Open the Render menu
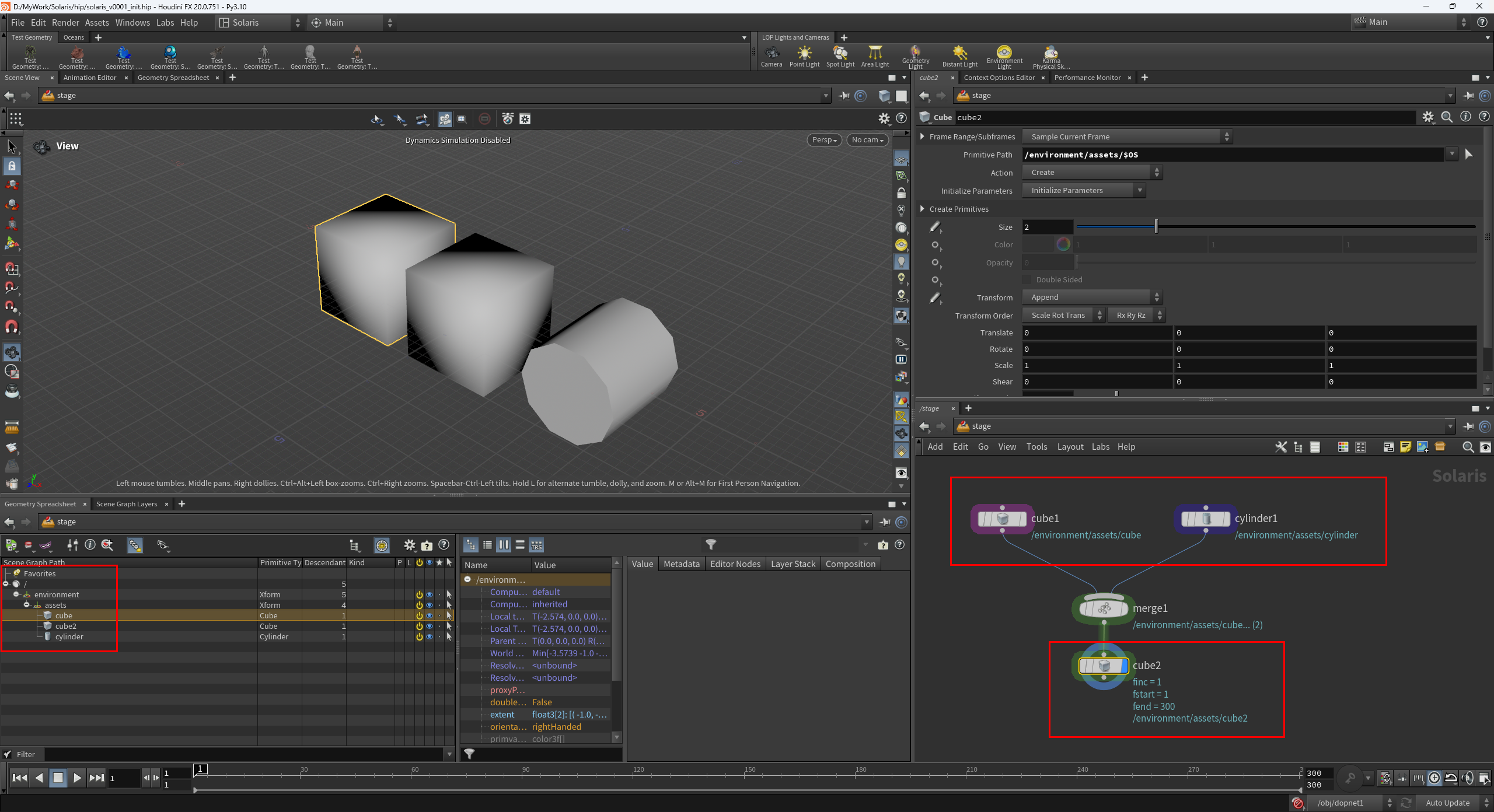 (65, 23)
